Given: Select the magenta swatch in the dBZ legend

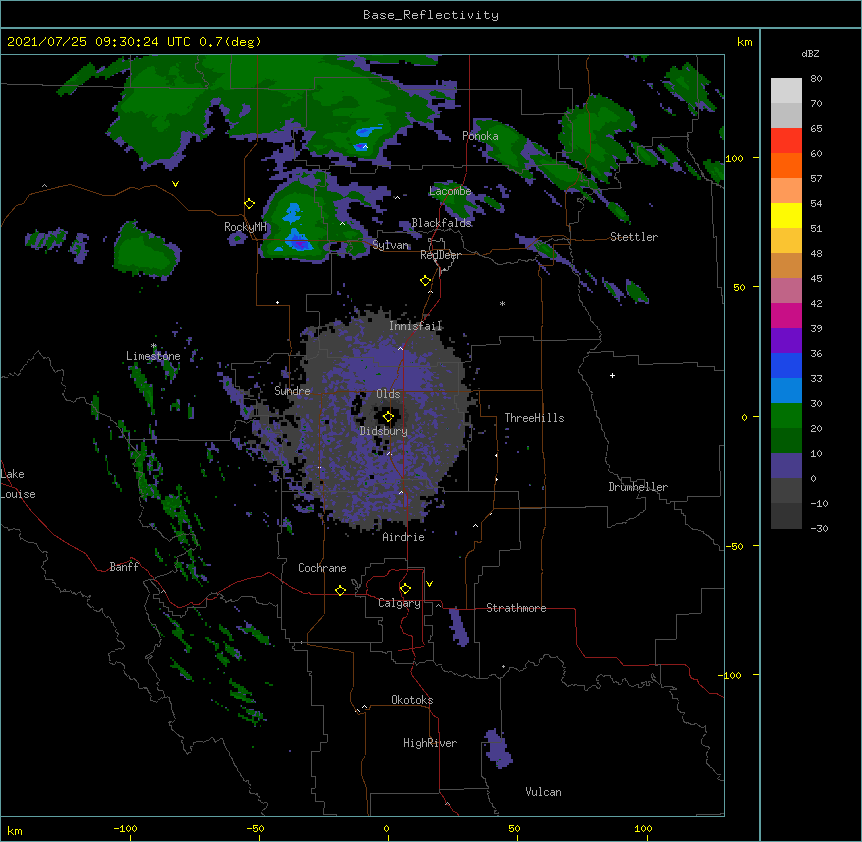Looking at the screenshot, I should (x=786, y=315).
